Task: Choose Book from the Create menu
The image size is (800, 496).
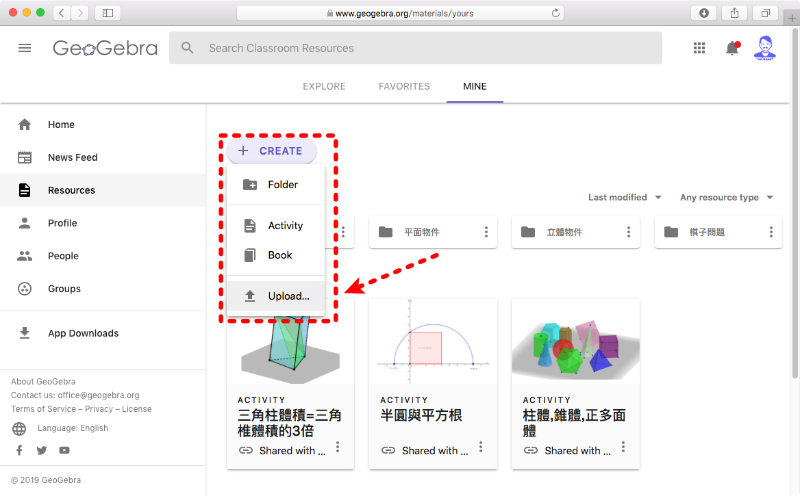Action: click(276, 255)
